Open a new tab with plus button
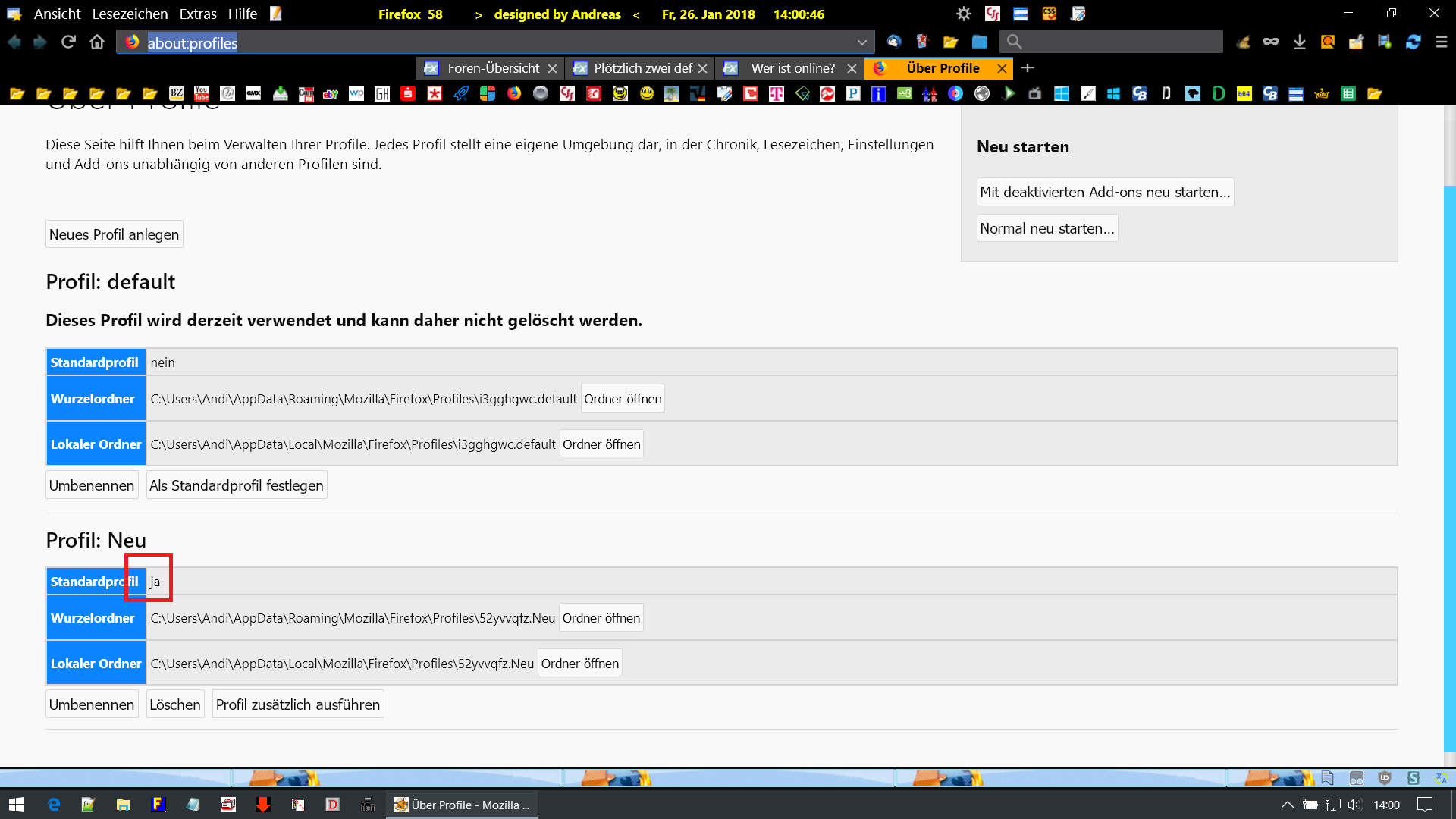The height and width of the screenshot is (819, 1456). click(x=1028, y=68)
